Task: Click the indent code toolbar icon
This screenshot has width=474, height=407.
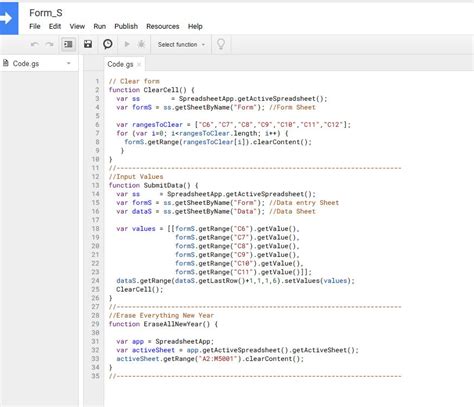Action: (x=68, y=44)
